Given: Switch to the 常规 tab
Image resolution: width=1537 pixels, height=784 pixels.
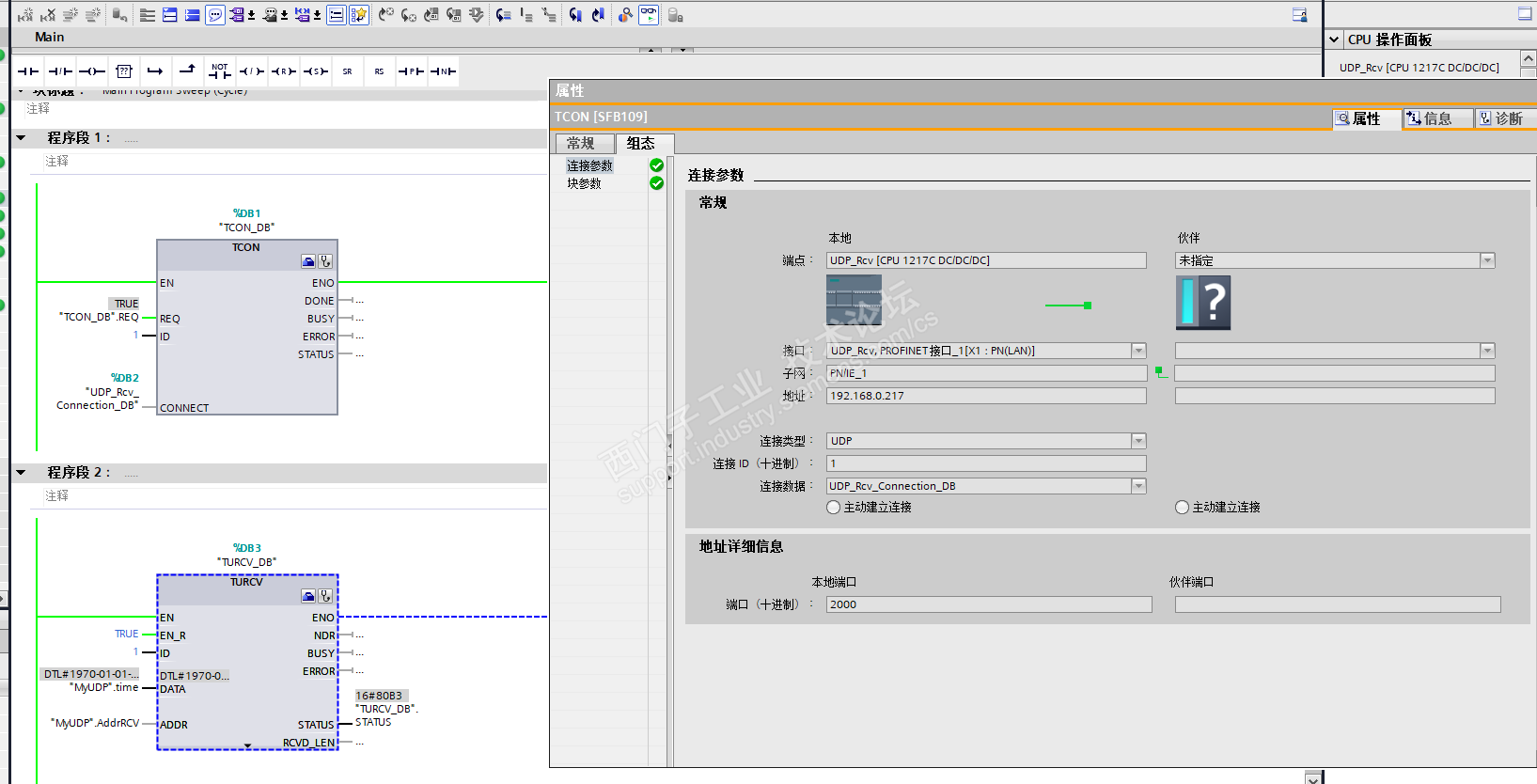Looking at the screenshot, I should click(581, 144).
